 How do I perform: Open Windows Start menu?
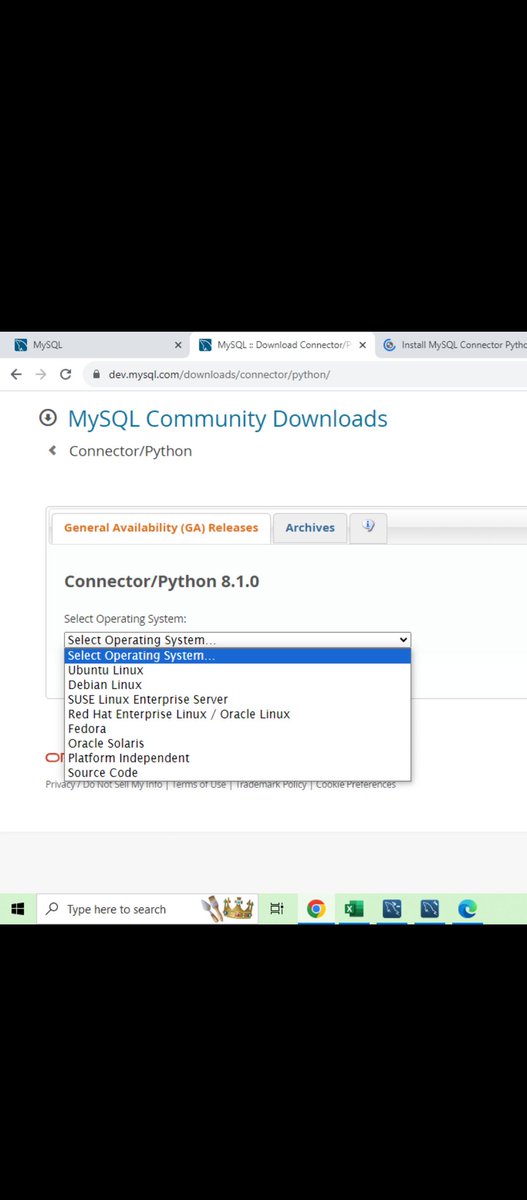pyautogui.click(x=17, y=909)
